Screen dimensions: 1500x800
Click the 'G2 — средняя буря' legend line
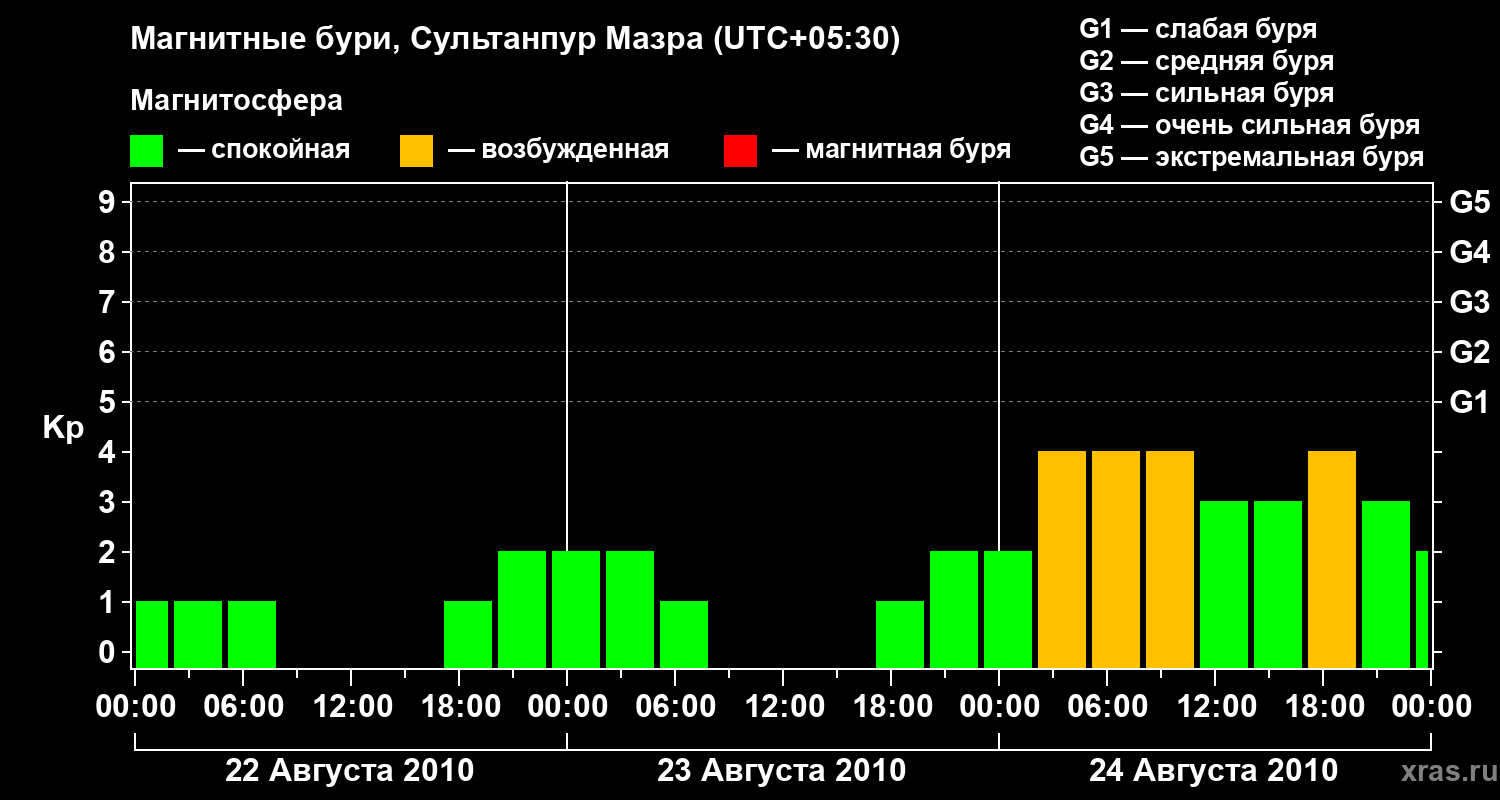point(1207,61)
